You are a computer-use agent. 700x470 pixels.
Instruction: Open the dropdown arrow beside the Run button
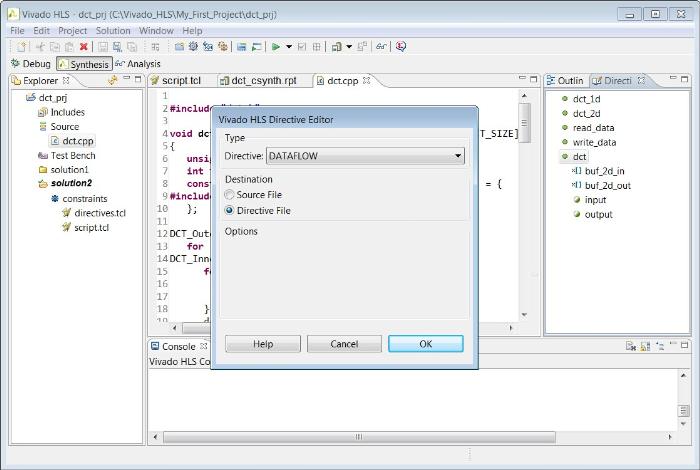tap(289, 46)
